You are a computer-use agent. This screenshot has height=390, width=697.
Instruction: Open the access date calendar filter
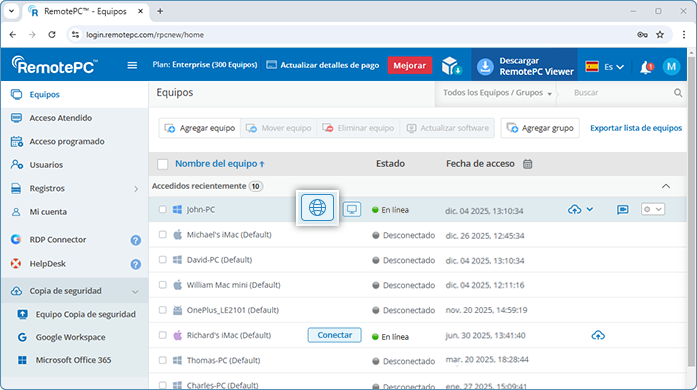click(528, 164)
